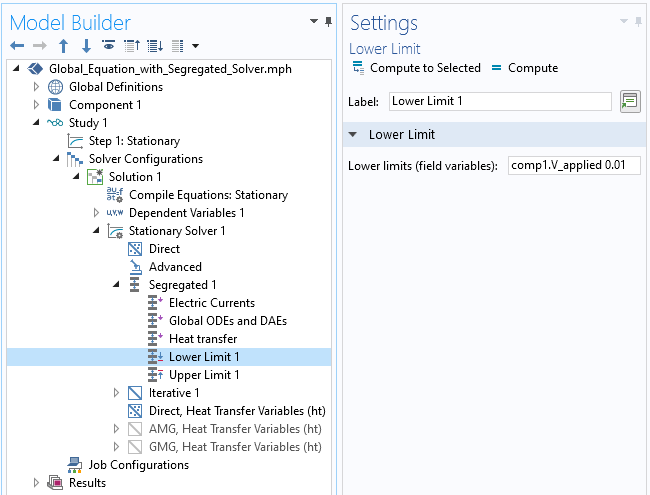Select the Step 1: Stationary icon
650x495 pixels.
[x=75, y=141]
